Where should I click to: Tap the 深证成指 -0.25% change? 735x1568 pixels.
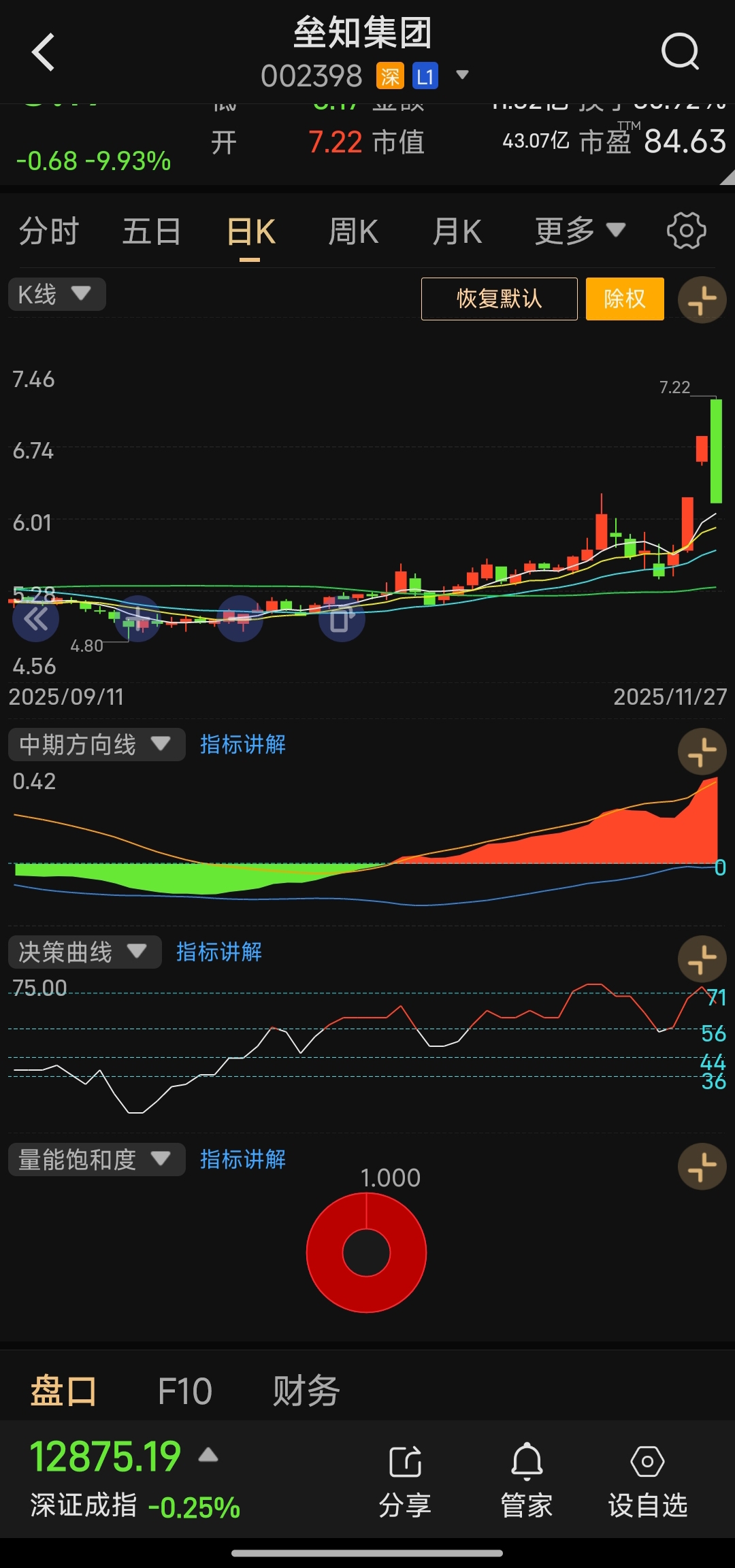[x=194, y=1507]
